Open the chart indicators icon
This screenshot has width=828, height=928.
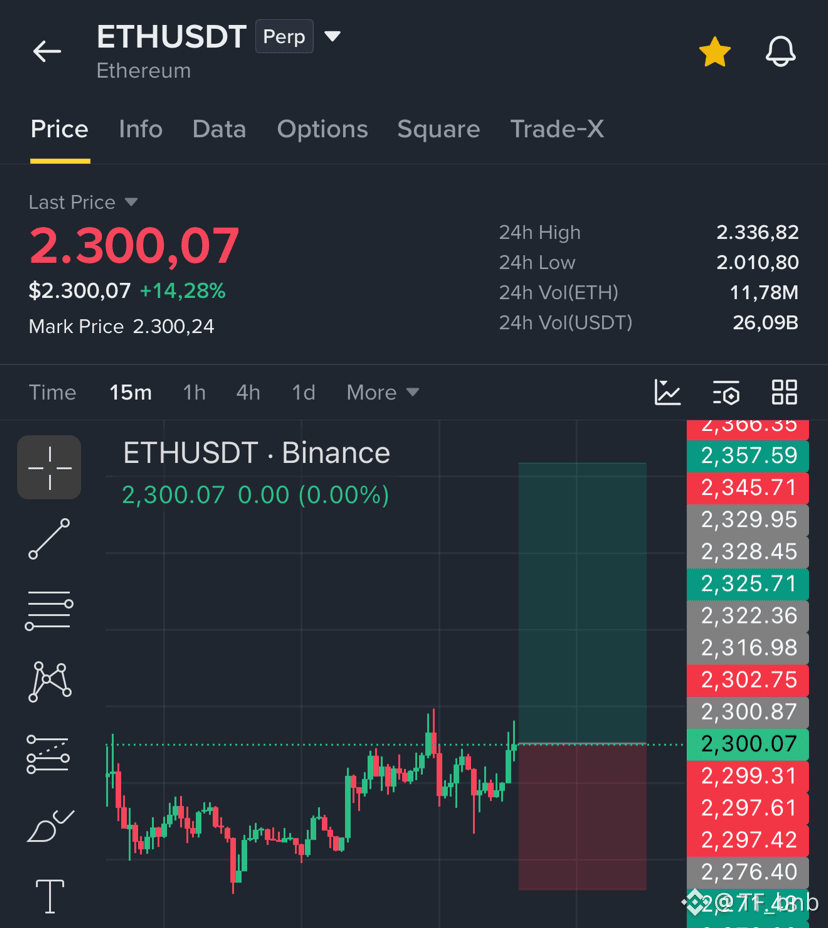(x=668, y=392)
